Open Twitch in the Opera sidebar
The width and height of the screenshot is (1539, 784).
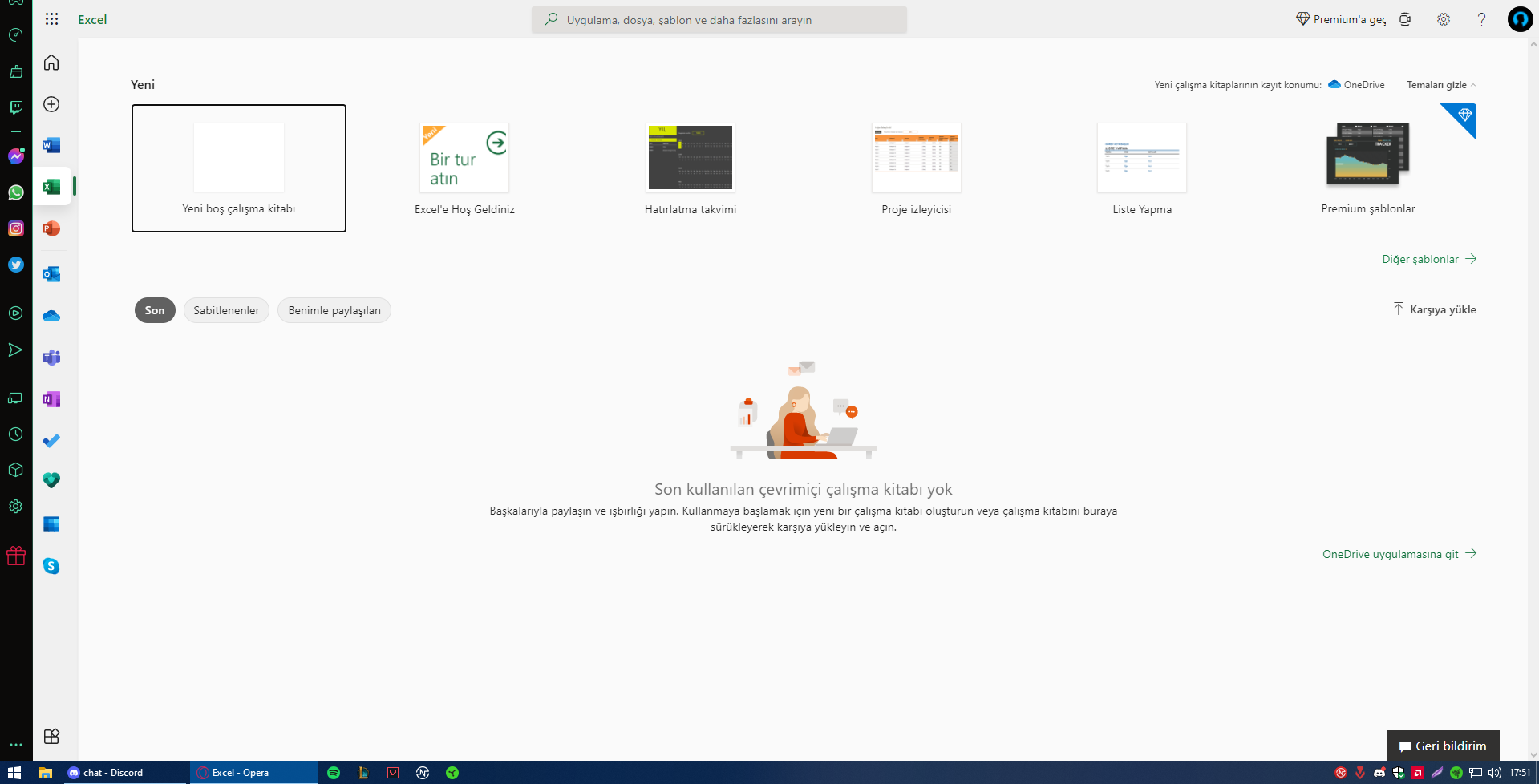16,107
